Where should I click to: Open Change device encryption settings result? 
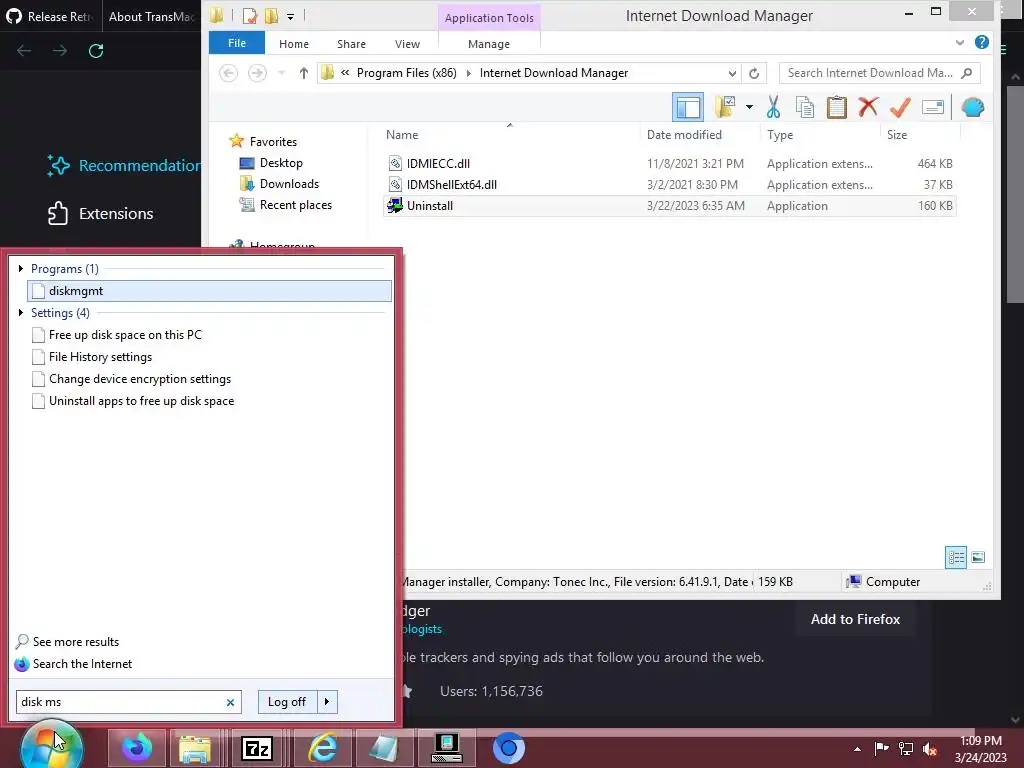pos(140,379)
